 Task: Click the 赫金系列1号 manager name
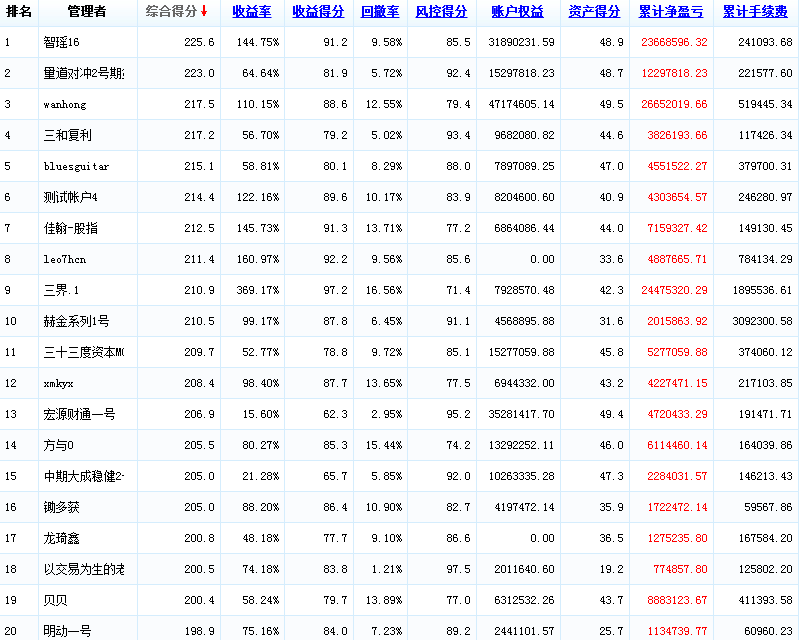[76, 322]
